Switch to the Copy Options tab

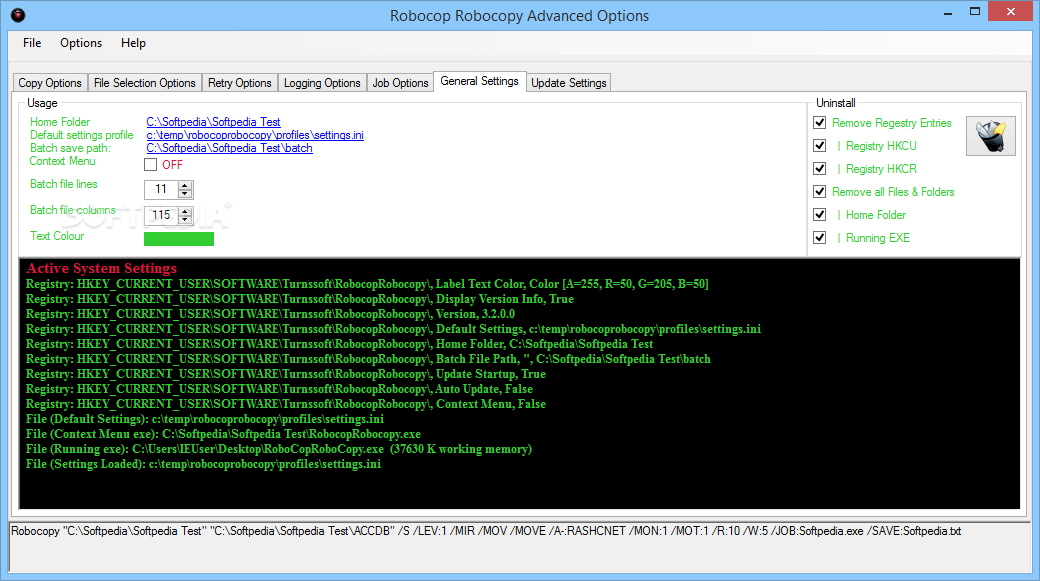tap(49, 82)
